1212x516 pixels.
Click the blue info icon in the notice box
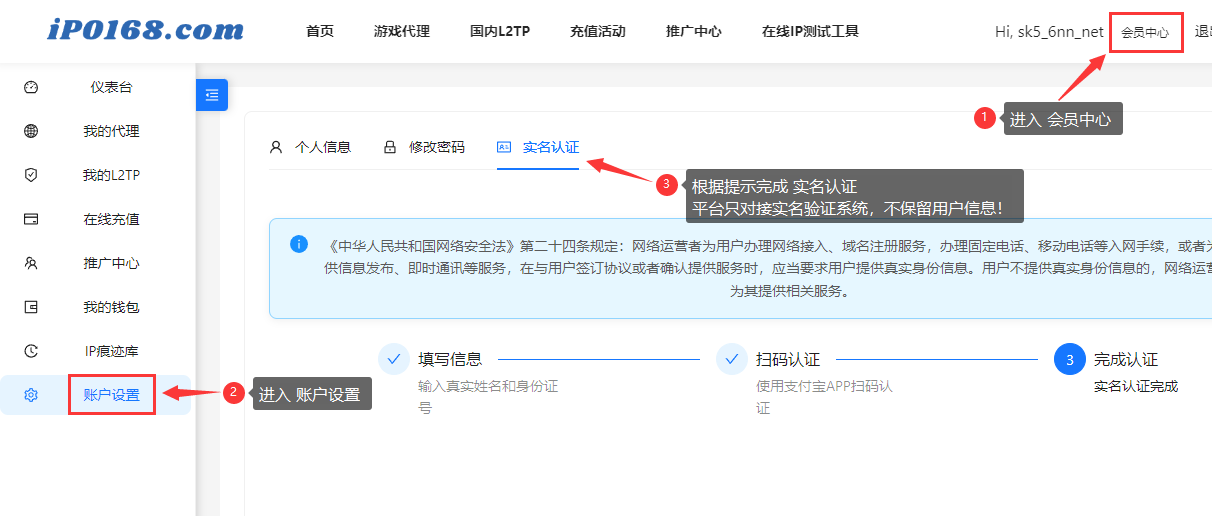(298, 244)
